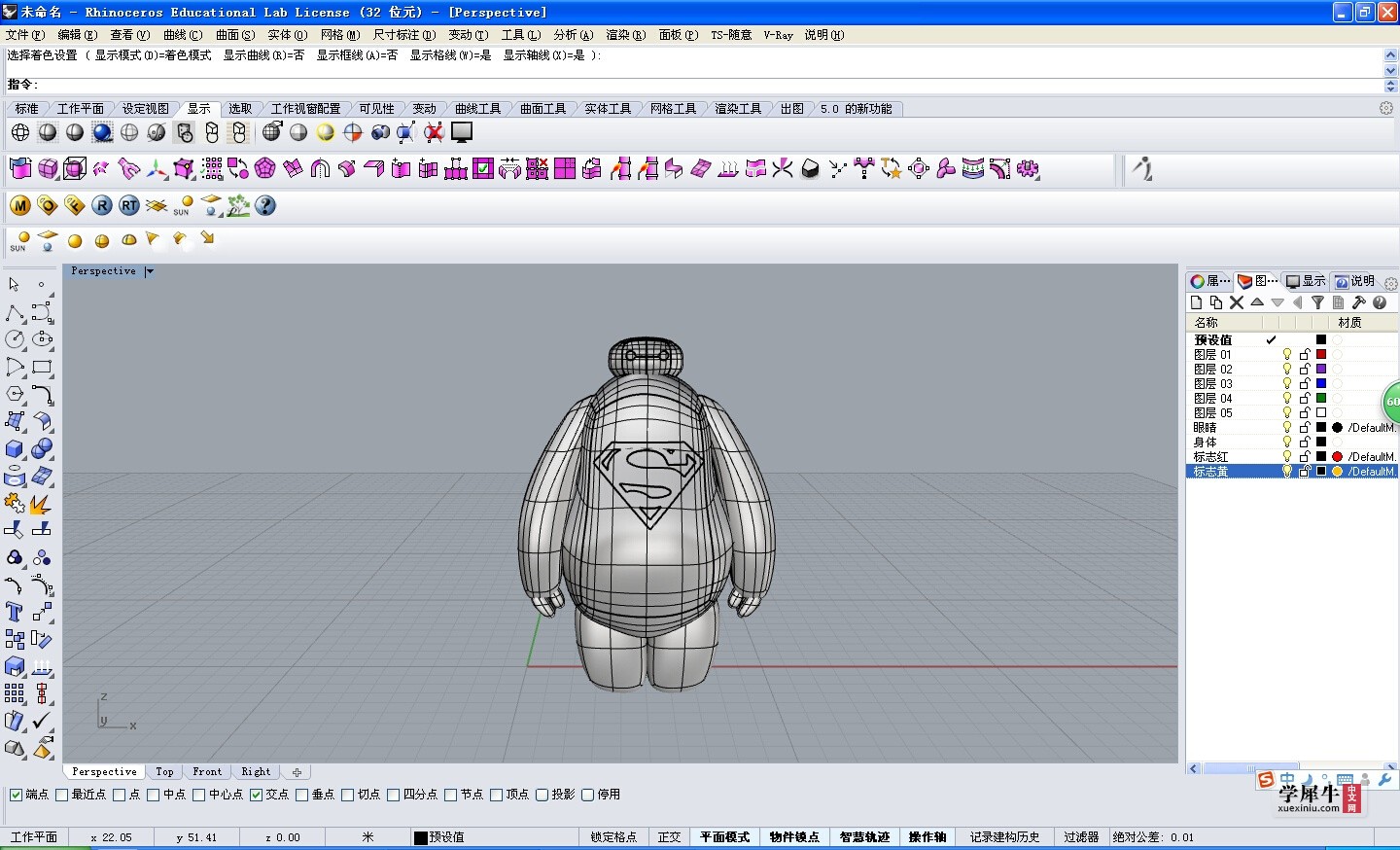Open V-Ray help question mark icon
This screenshot has width=1400, height=850.
point(265,205)
